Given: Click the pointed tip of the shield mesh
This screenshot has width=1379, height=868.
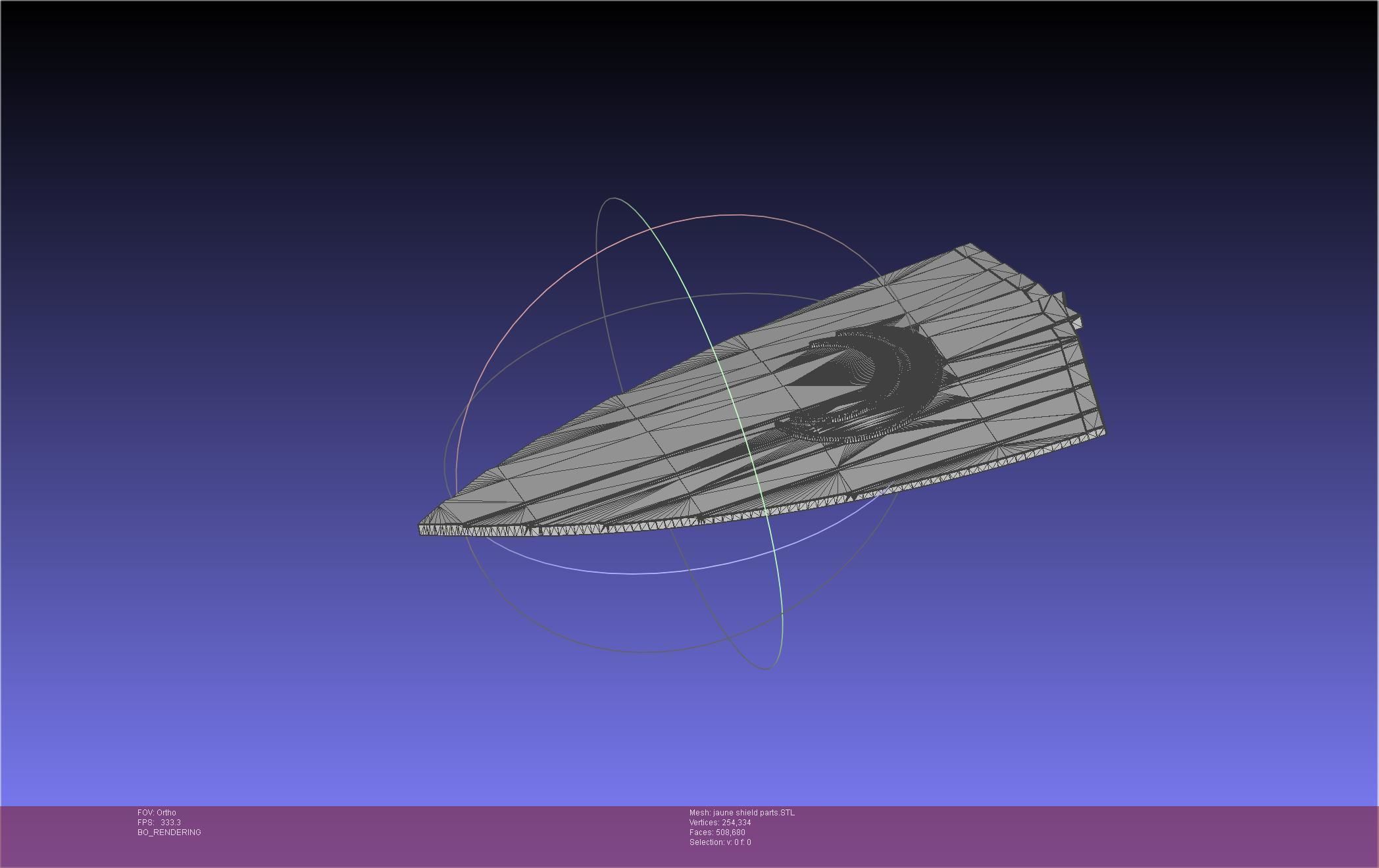Looking at the screenshot, I should coord(422,528).
